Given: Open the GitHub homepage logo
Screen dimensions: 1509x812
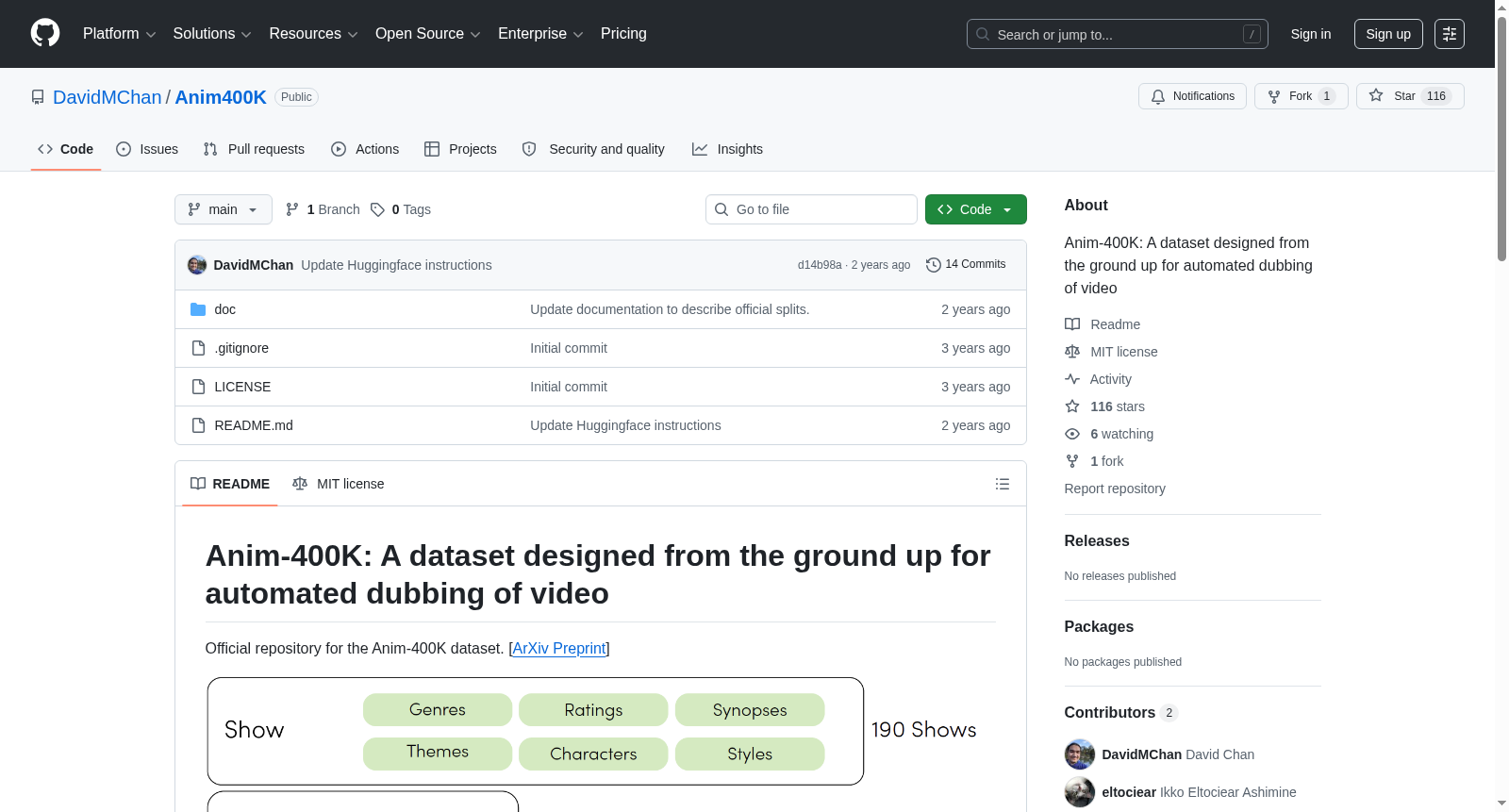Looking at the screenshot, I should (45, 34).
